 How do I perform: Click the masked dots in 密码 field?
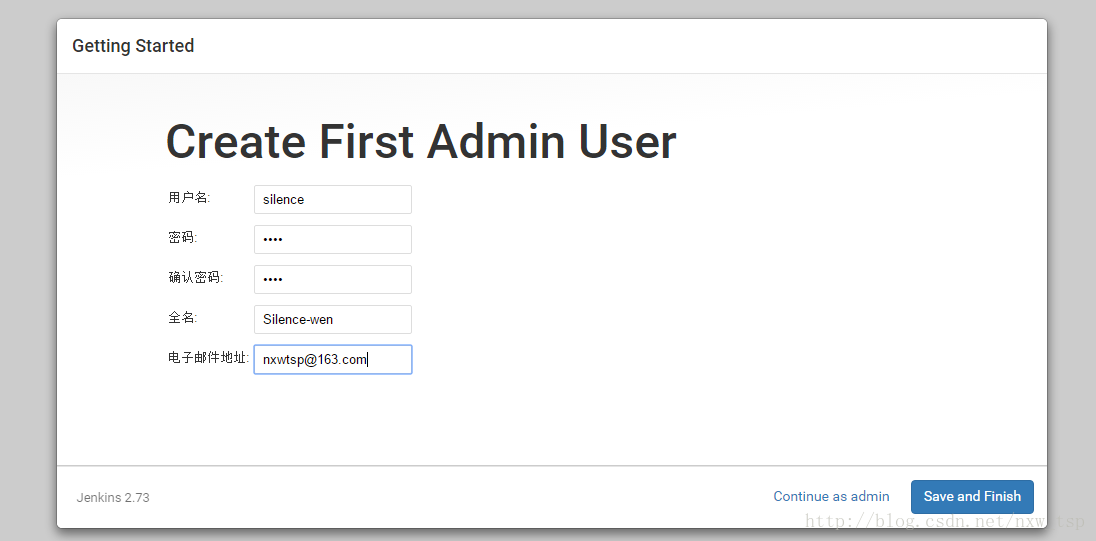(x=273, y=239)
